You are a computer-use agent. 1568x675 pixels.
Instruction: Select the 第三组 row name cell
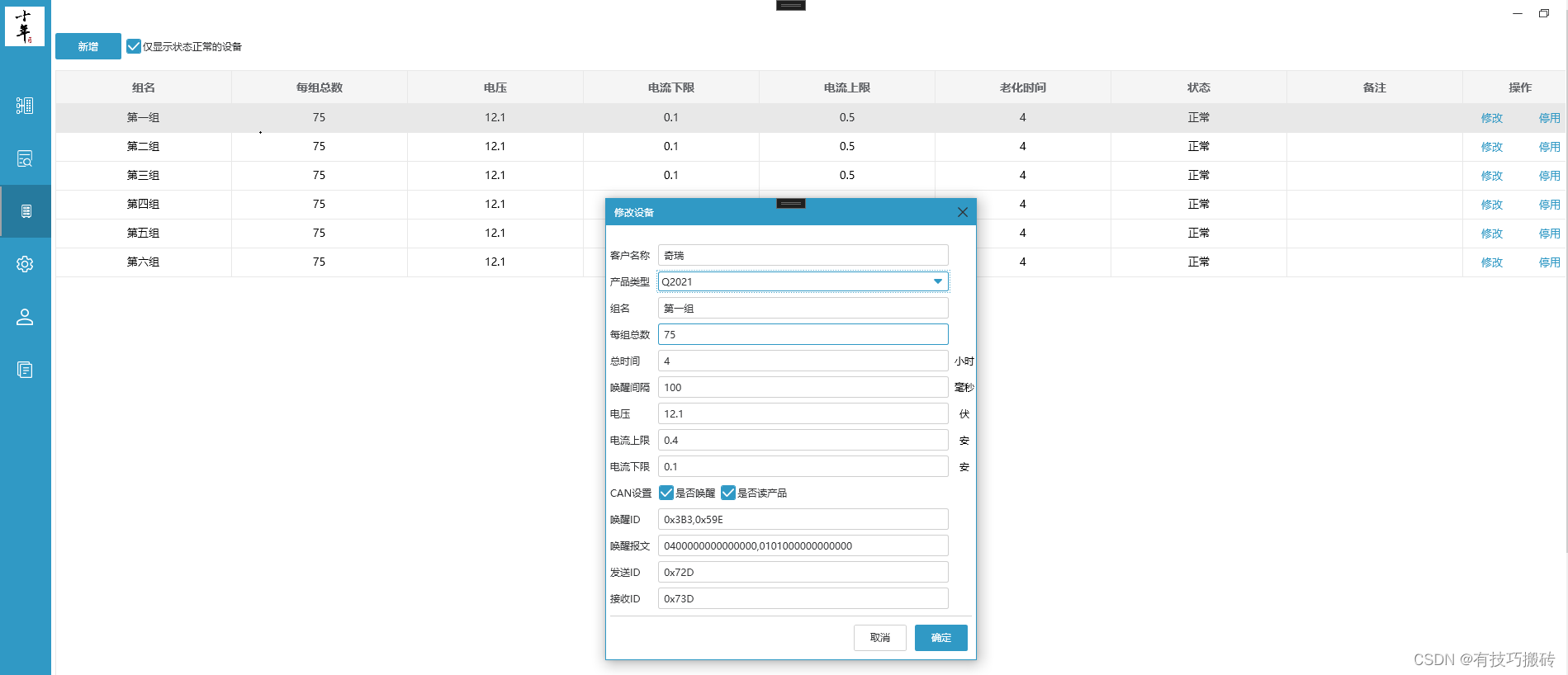144,175
